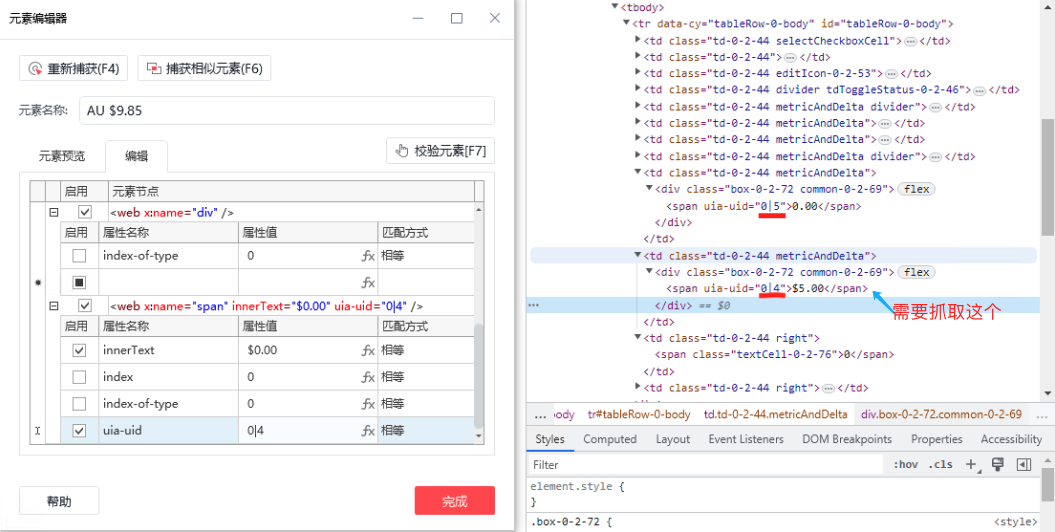Collapse the tbody node in DevTools
Screen dimensions: 1055x532
pos(614,7)
